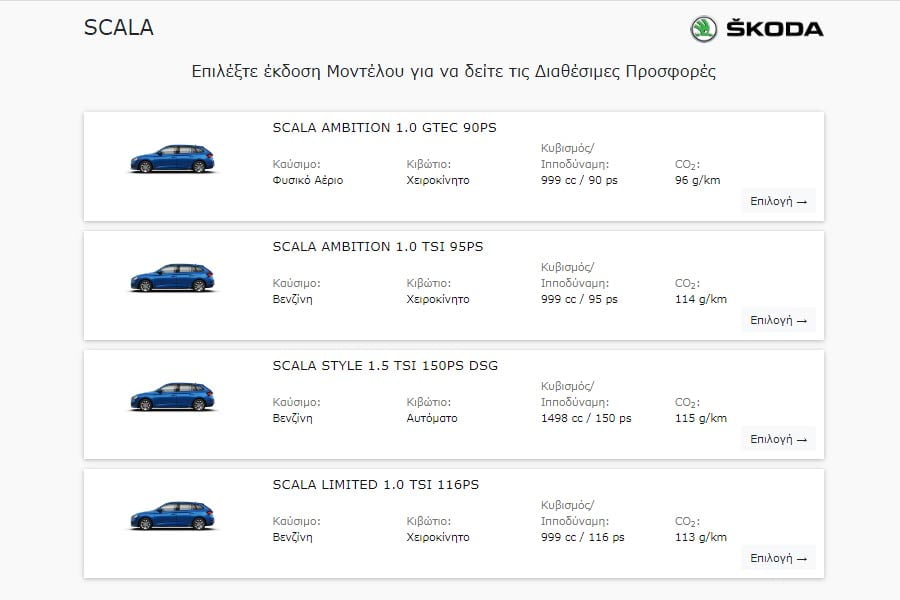Image resolution: width=900 pixels, height=600 pixels.
Task: Click the blue car image for Ambition TSI 95PS
Action: (x=172, y=278)
